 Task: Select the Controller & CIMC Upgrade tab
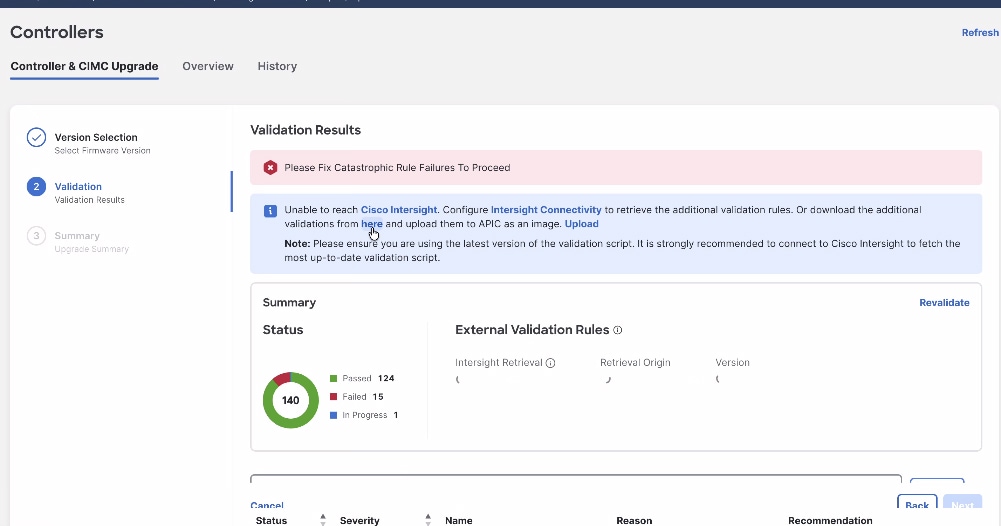[x=84, y=66]
